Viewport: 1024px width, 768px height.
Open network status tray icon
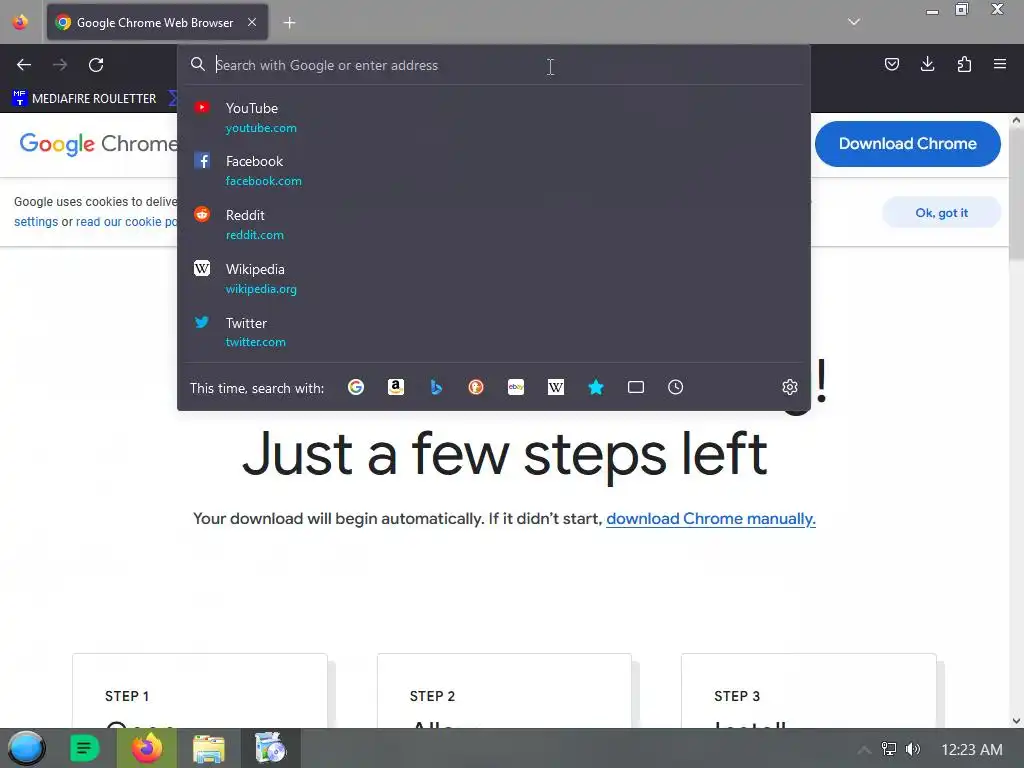[889, 749]
